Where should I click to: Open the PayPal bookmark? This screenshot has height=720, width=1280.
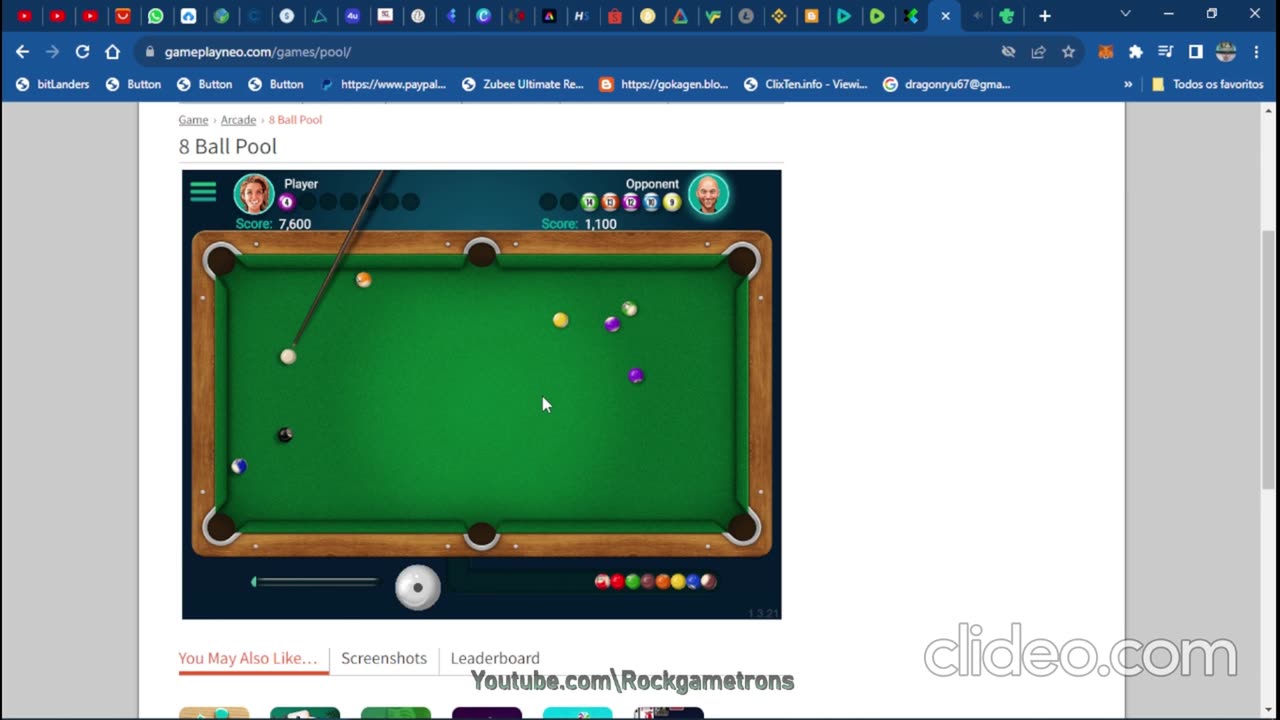pyautogui.click(x=383, y=85)
